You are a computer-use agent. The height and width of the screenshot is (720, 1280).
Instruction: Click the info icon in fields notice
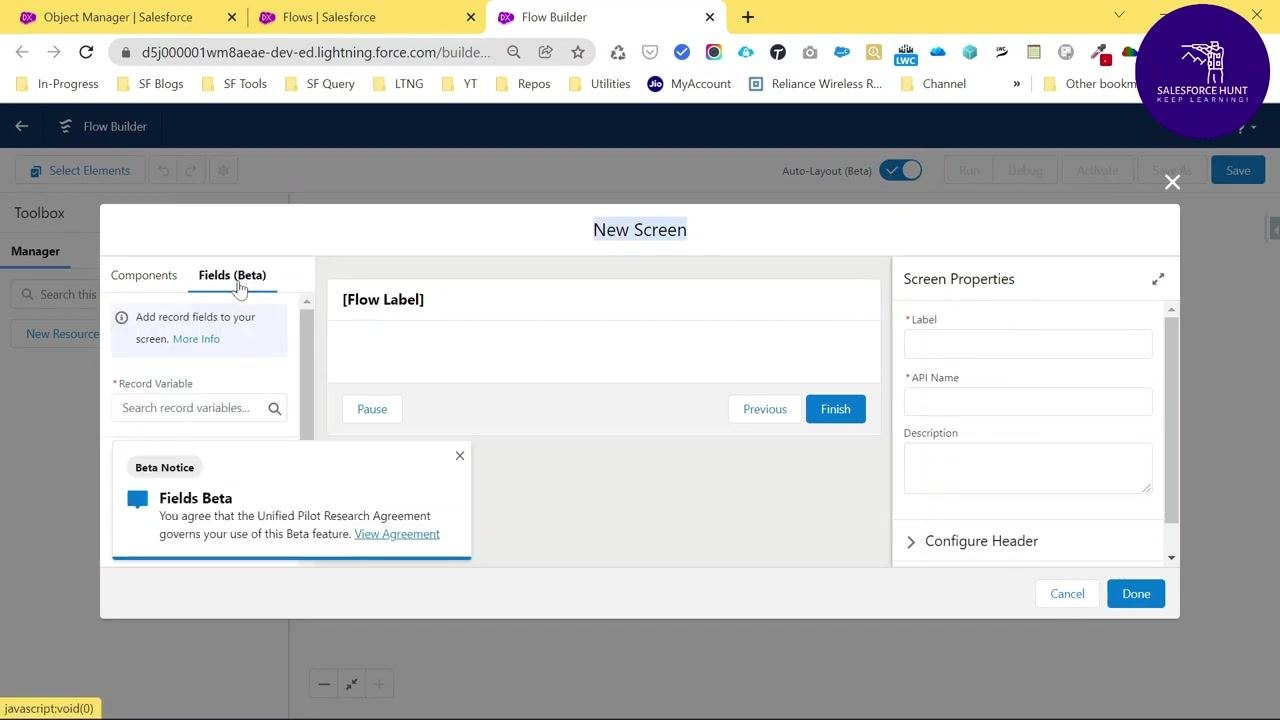pyautogui.click(x=122, y=317)
